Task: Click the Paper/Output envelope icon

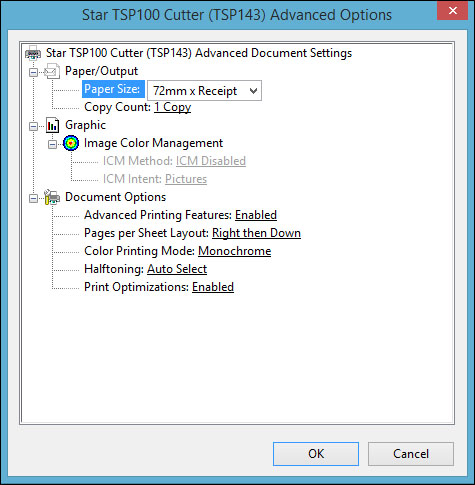Action: click(x=52, y=71)
